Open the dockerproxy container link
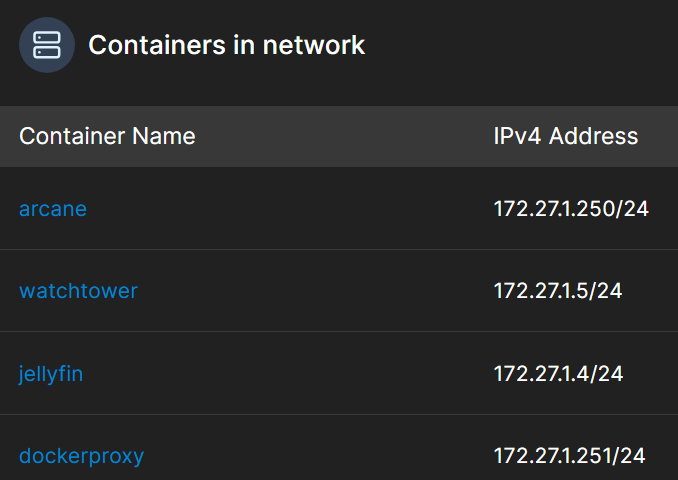This screenshot has height=480, width=678. pos(81,456)
